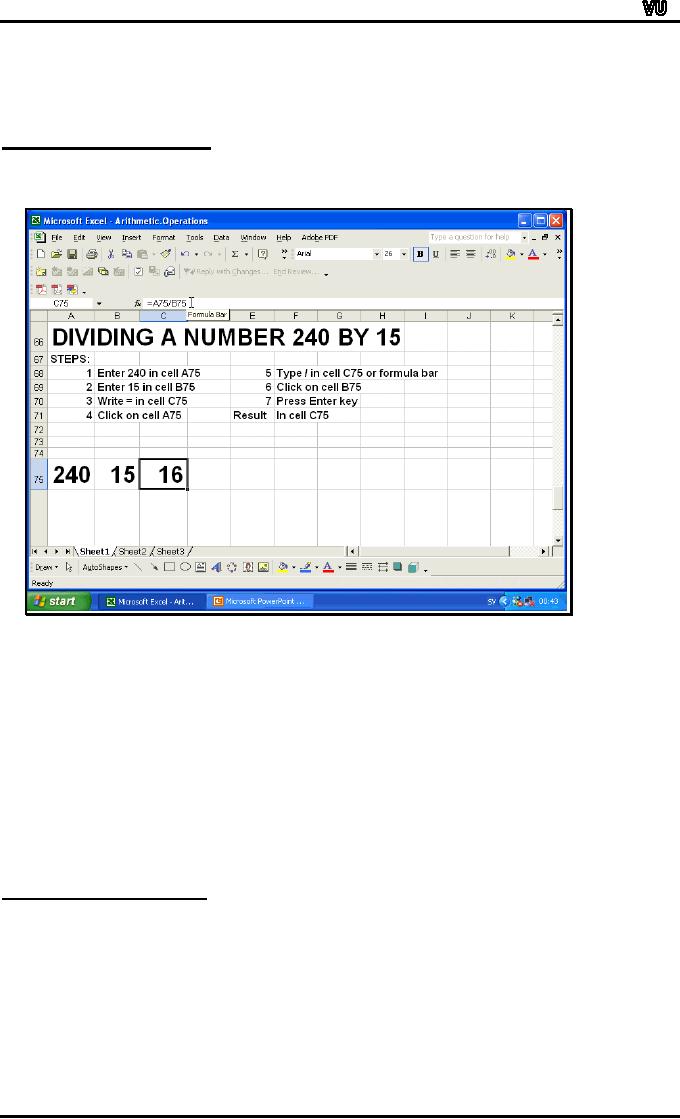Viewport: 680px width, 1119px height.
Task: Click the Windows start button
Action: coord(59,602)
